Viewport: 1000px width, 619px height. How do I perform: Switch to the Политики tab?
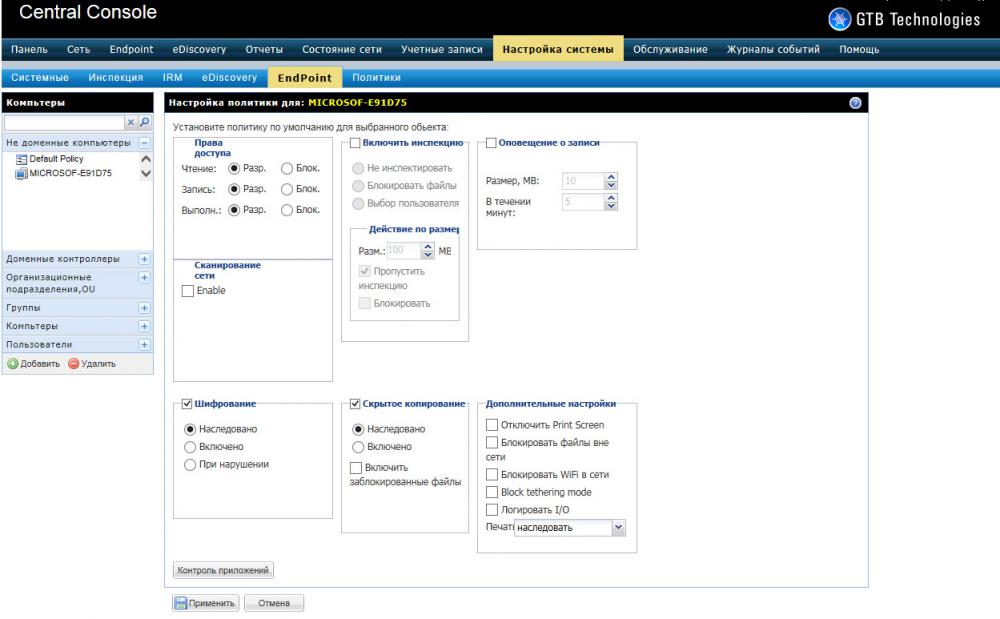[x=376, y=78]
